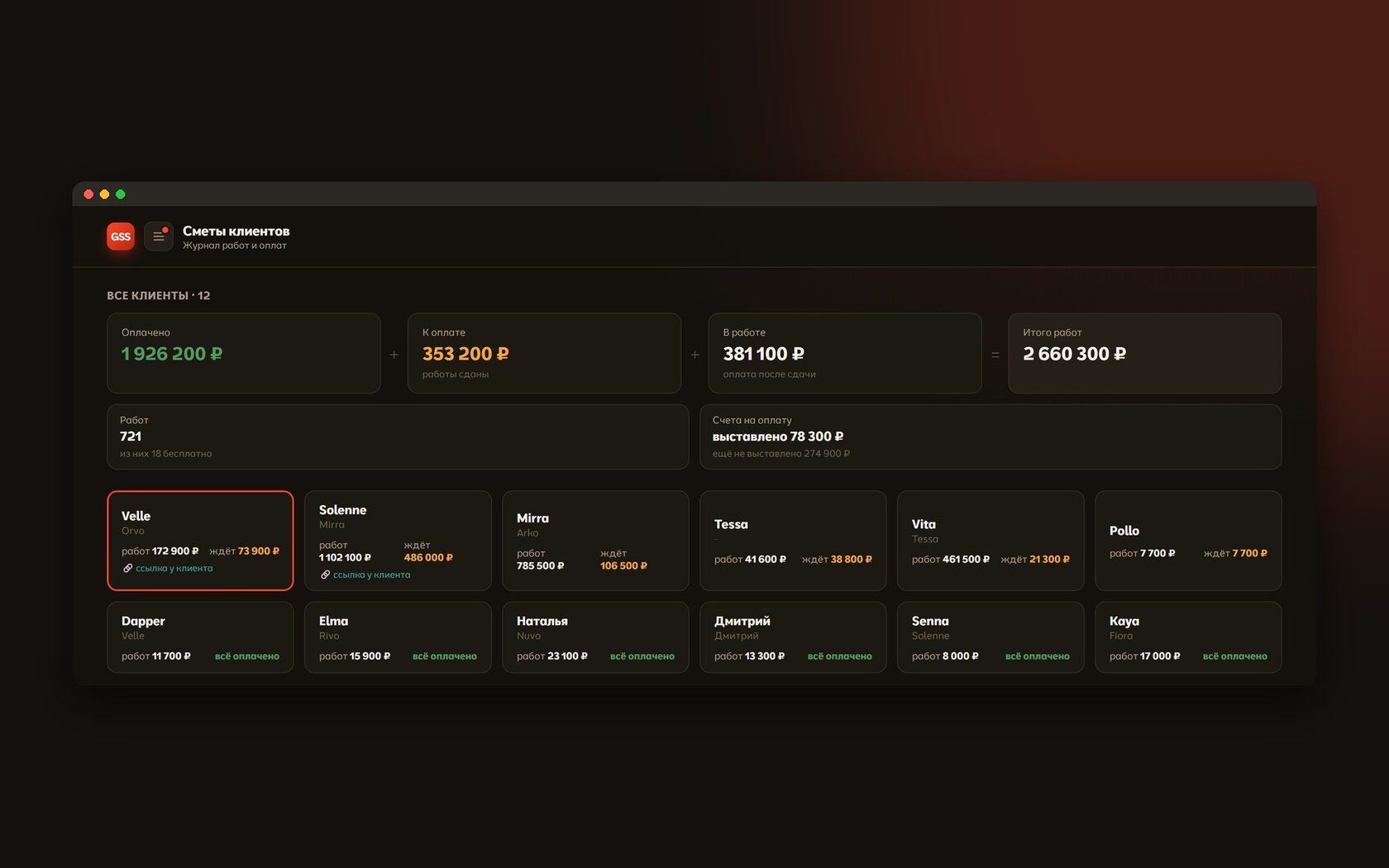This screenshot has height=868, width=1389.
Task: Open the Pollo client card
Action: [1188, 541]
